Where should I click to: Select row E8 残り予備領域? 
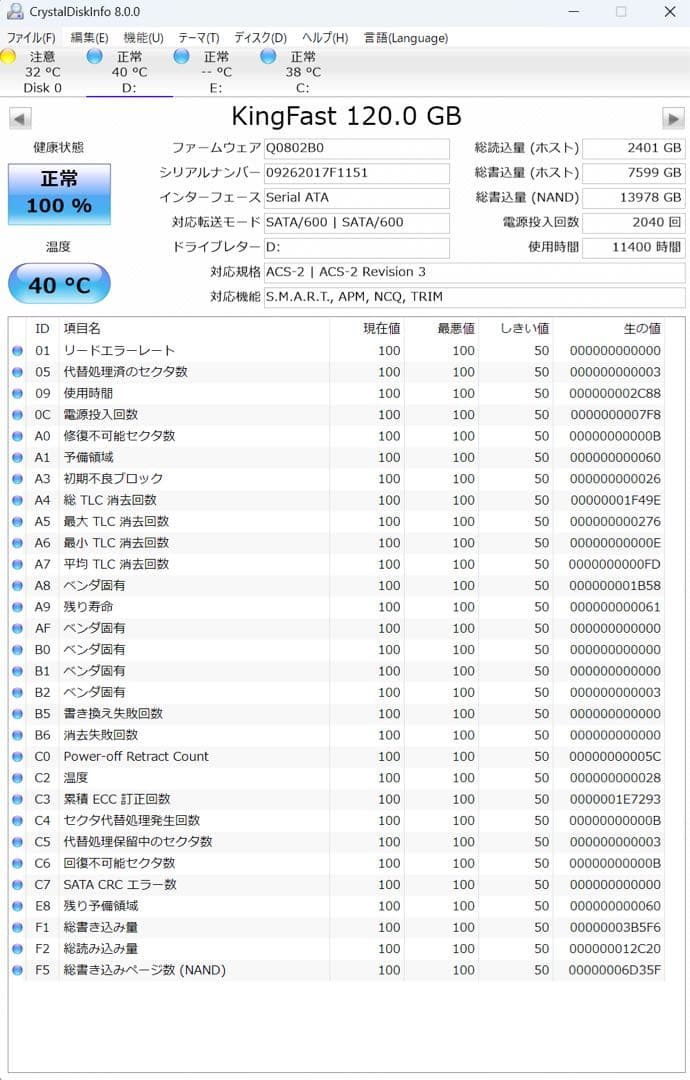point(337,906)
